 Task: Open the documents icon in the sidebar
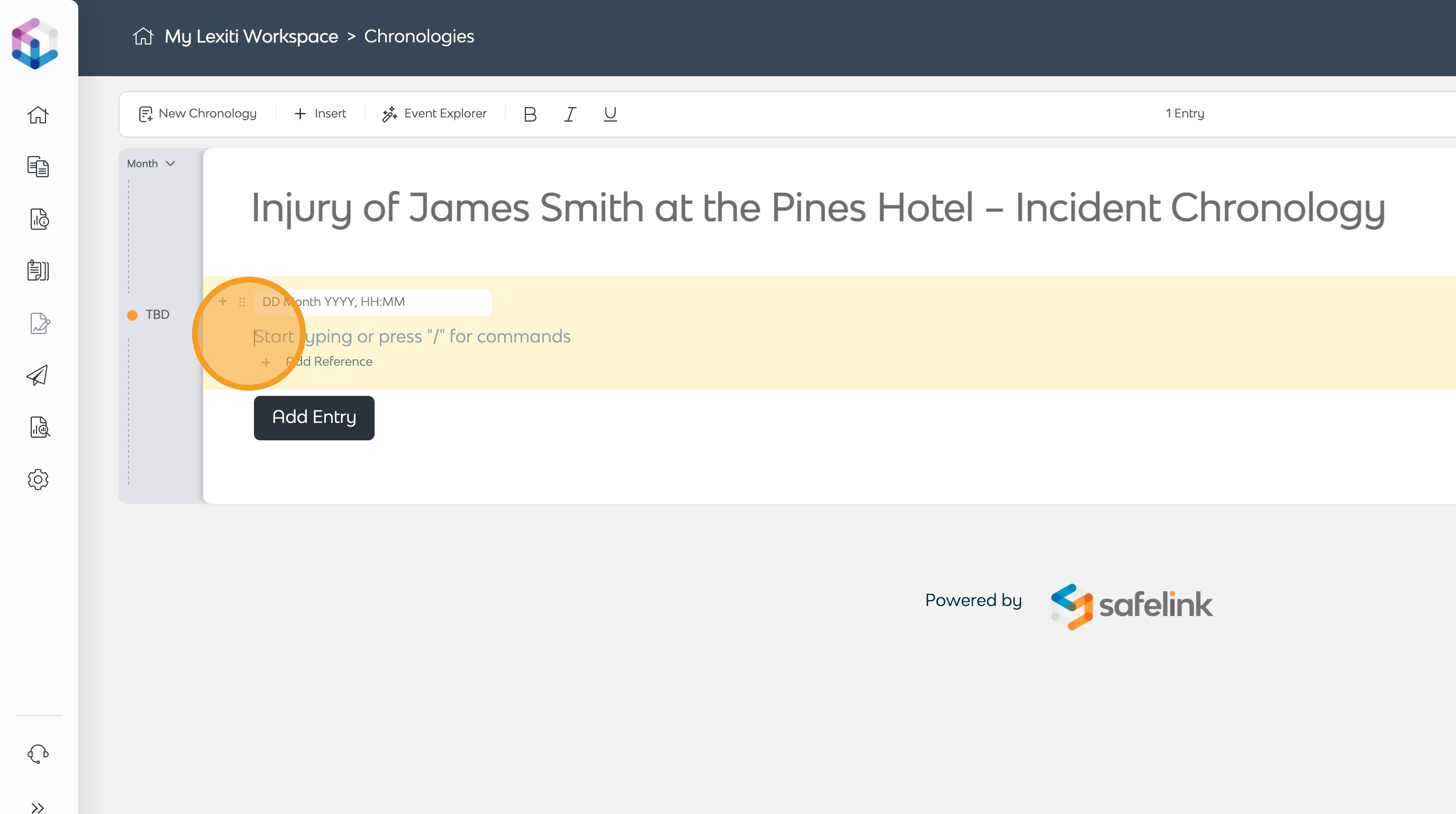pyautogui.click(x=38, y=167)
